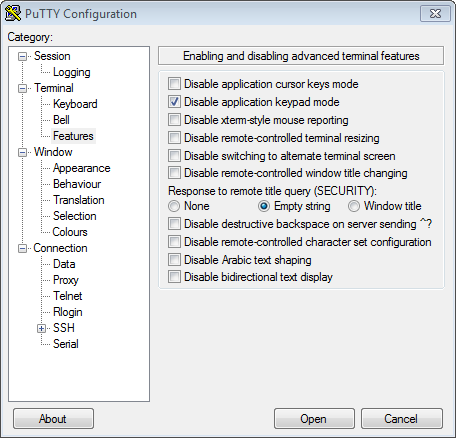Click the 'Response to remote title query (SECURITY):' label
The height and width of the screenshot is (438, 456).
pos(272,191)
